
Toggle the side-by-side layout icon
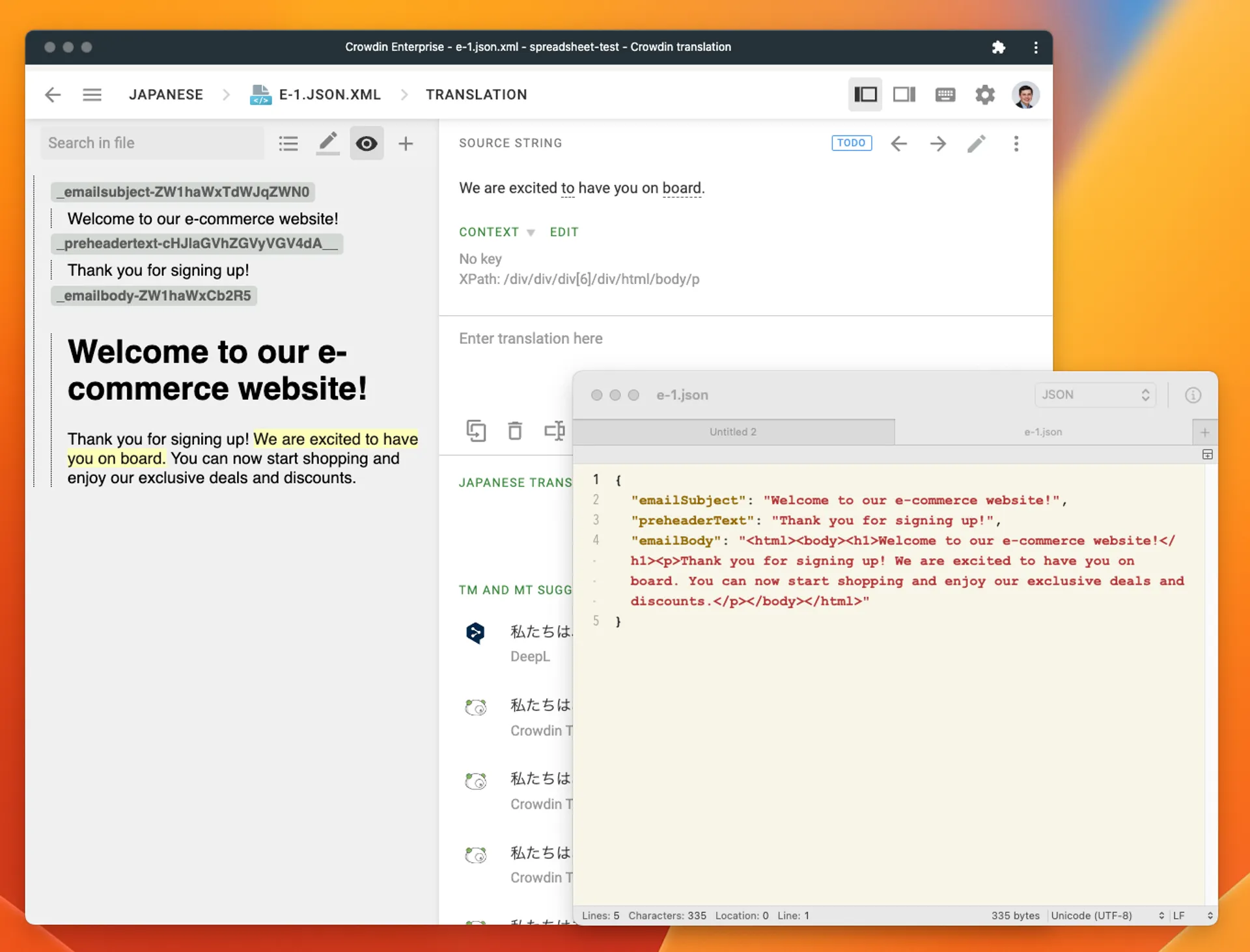pos(905,94)
